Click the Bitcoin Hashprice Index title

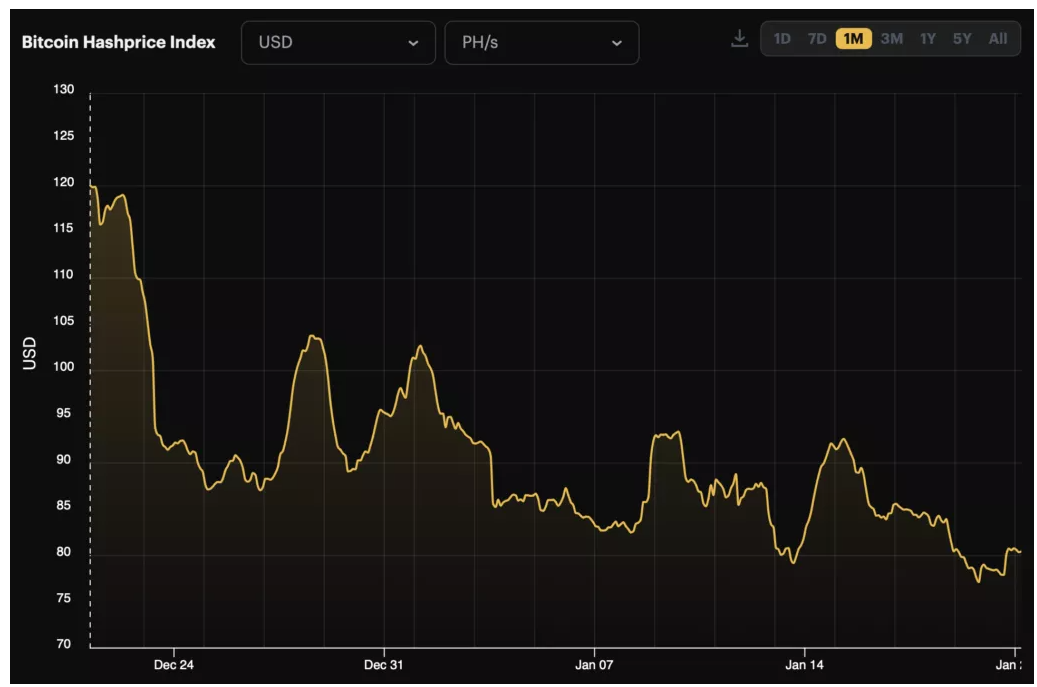[x=119, y=43]
